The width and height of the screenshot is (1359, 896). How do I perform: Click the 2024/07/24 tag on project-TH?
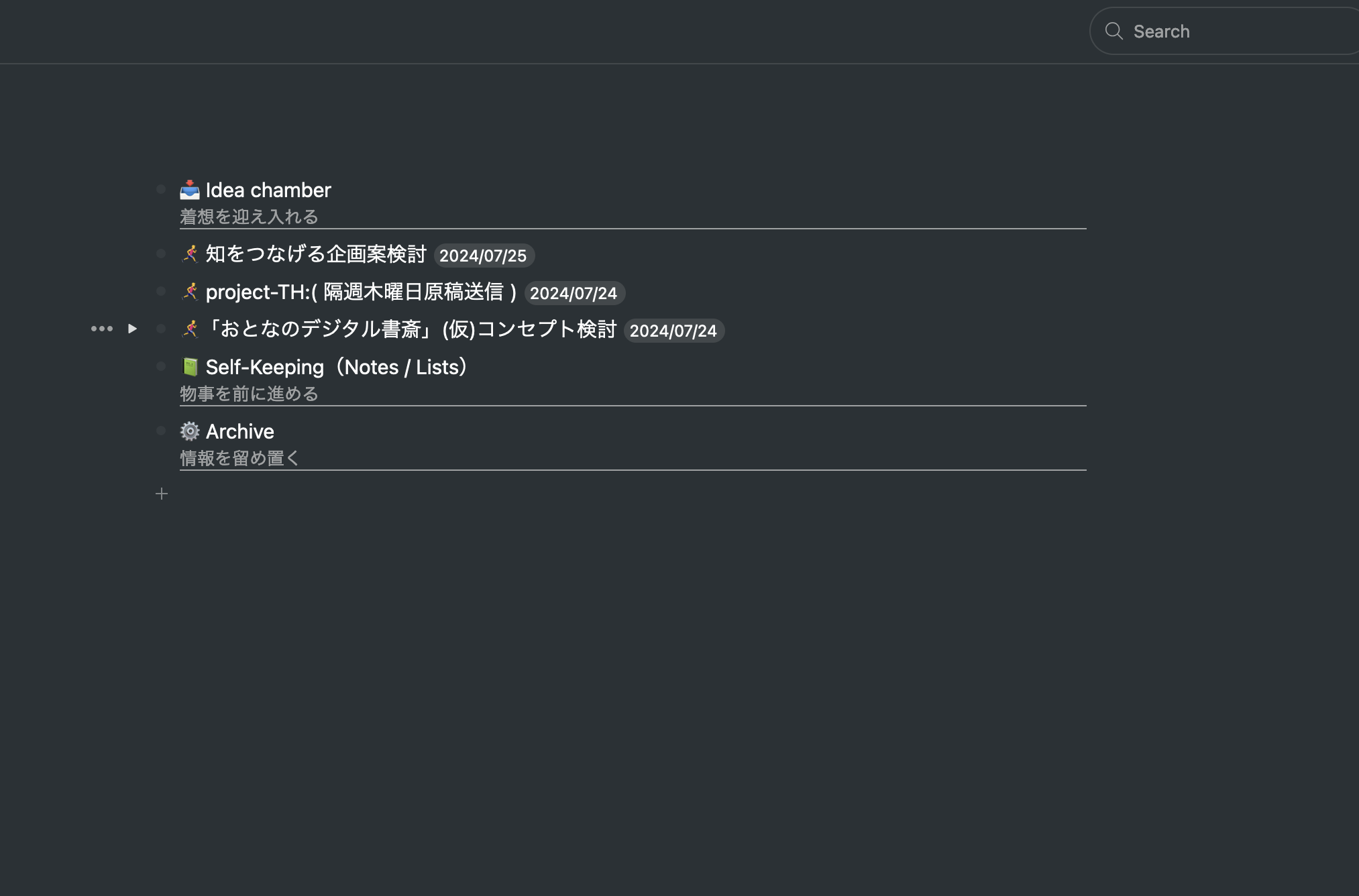point(574,293)
